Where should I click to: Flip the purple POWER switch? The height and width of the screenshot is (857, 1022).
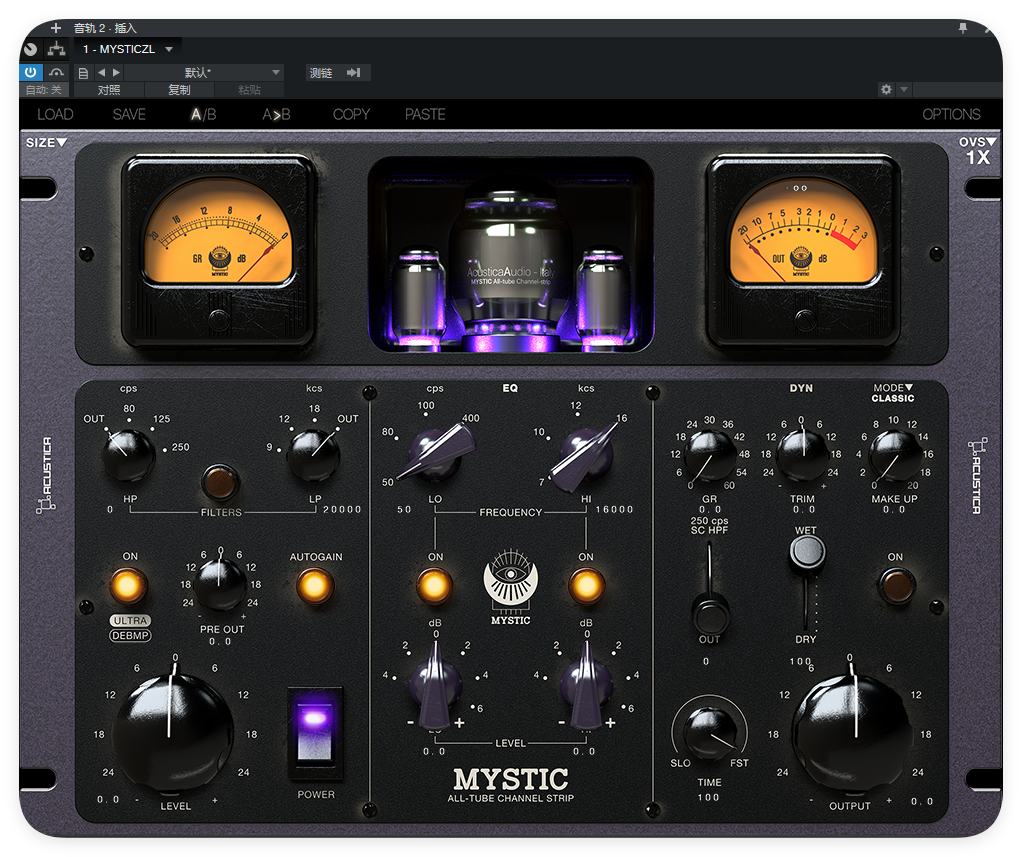[x=315, y=734]
